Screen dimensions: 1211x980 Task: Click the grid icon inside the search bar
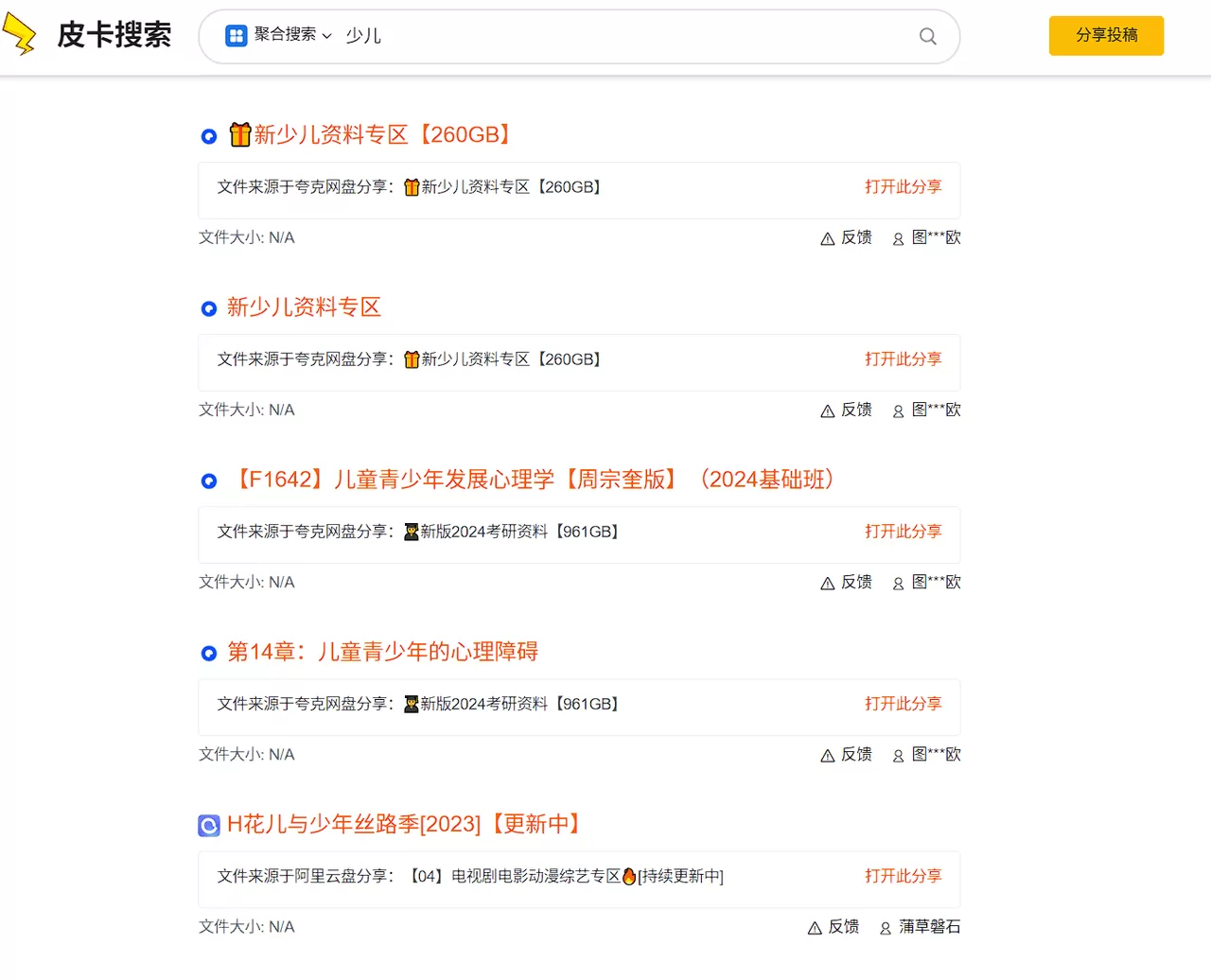(x=236, y=35)
